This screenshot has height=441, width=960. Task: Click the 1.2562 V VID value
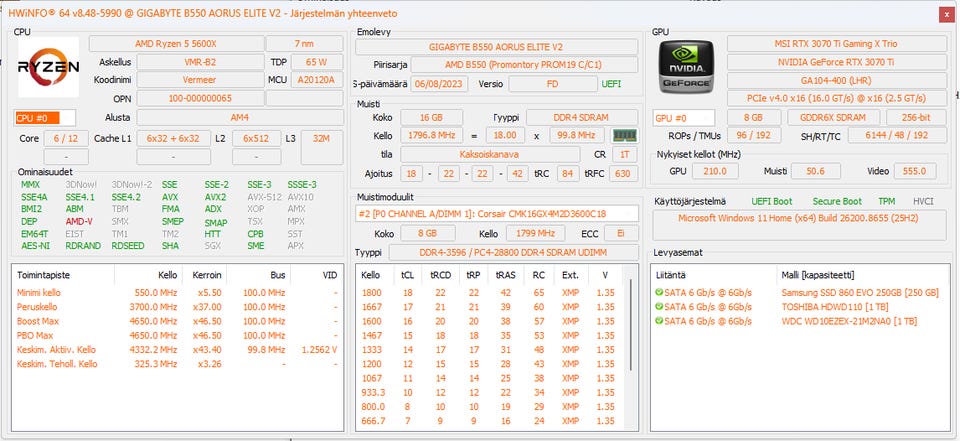click(320, 350)
